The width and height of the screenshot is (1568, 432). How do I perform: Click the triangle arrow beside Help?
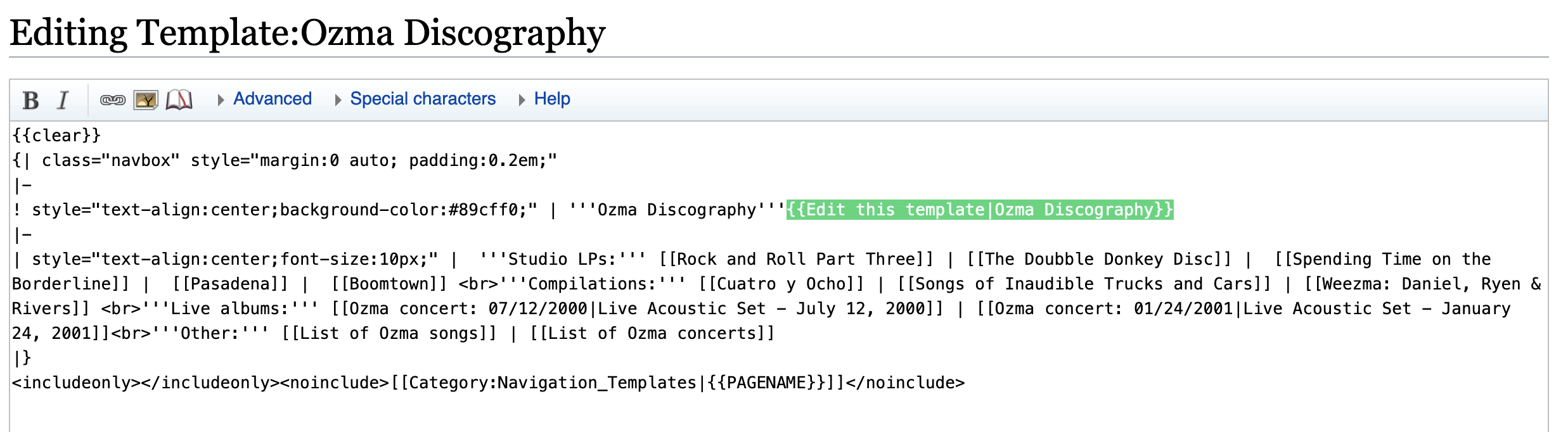522,100
